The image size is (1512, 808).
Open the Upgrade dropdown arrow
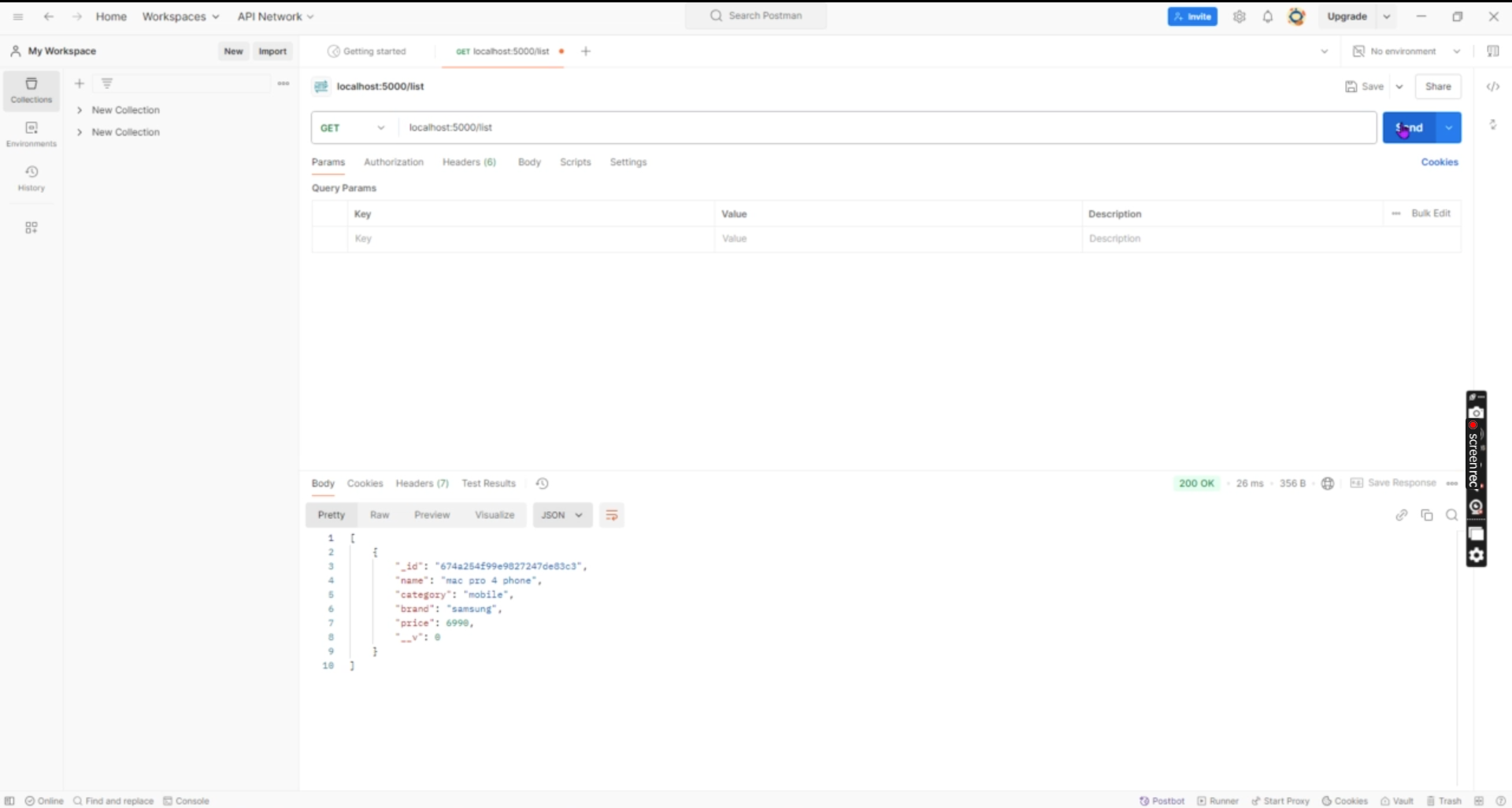click(1387, 17)
